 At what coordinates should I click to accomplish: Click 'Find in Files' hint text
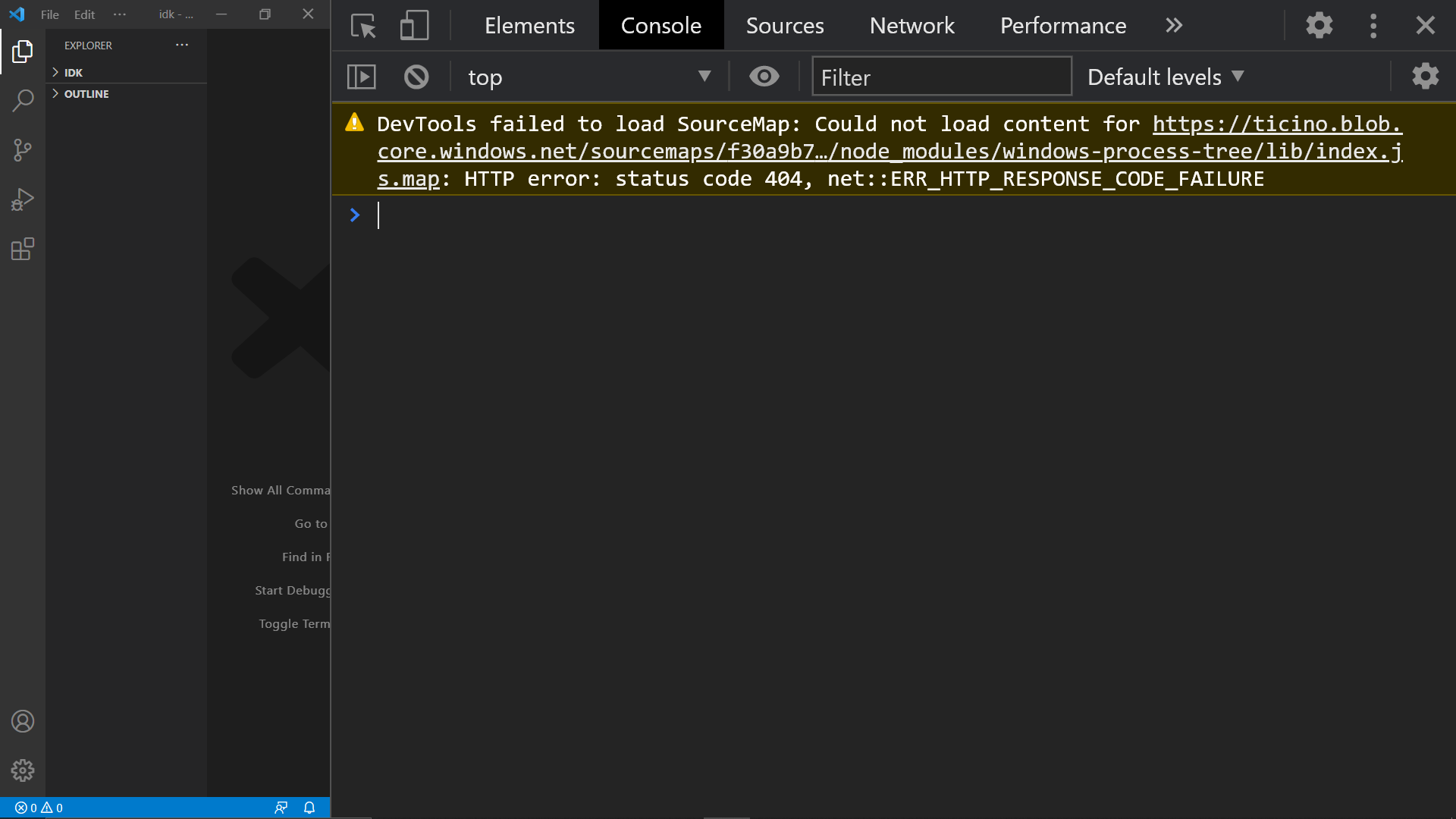click(x=306, y=557)
